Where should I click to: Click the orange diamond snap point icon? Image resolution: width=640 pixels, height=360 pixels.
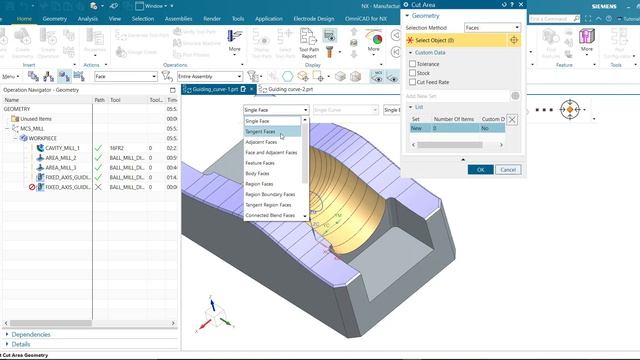click(x=570, y=109)
